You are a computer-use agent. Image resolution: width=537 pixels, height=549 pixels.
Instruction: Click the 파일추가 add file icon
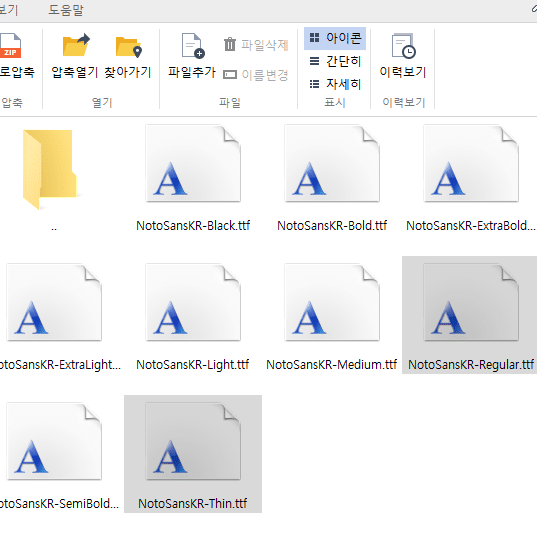pos(193,46)
